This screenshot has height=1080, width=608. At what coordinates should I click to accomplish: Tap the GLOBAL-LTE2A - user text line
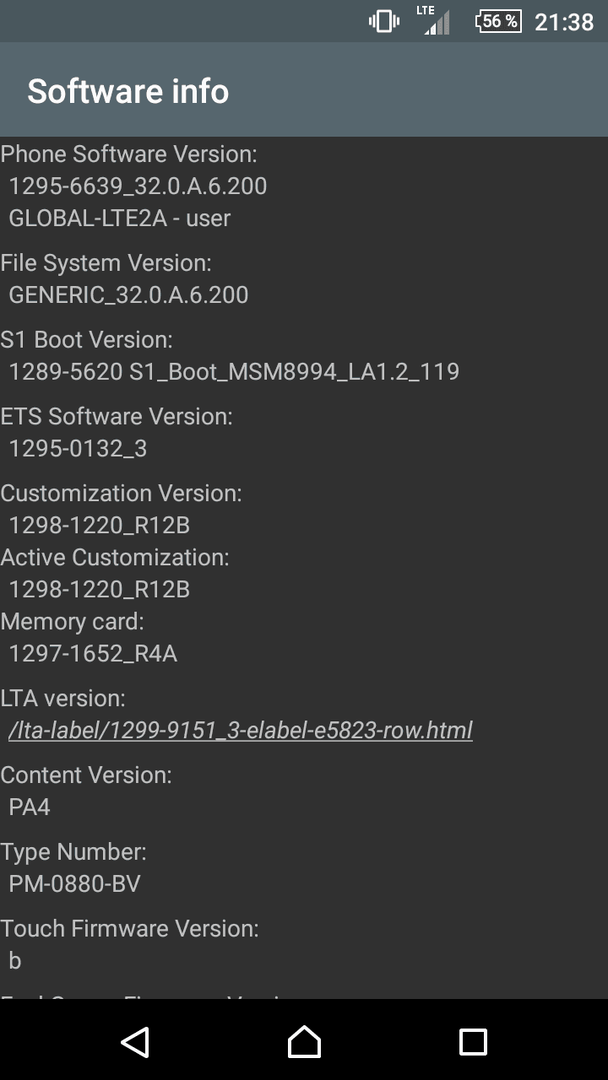tap(120, 218)
